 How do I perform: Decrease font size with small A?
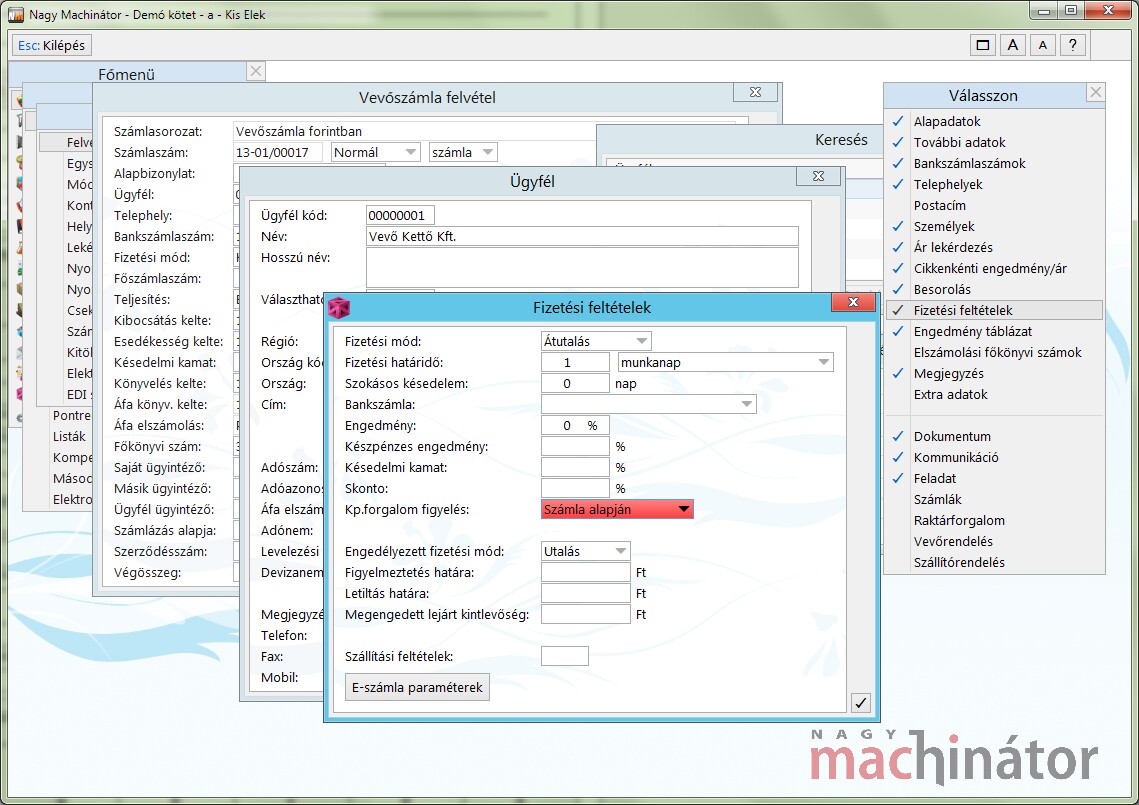[x=1043, y=45]
